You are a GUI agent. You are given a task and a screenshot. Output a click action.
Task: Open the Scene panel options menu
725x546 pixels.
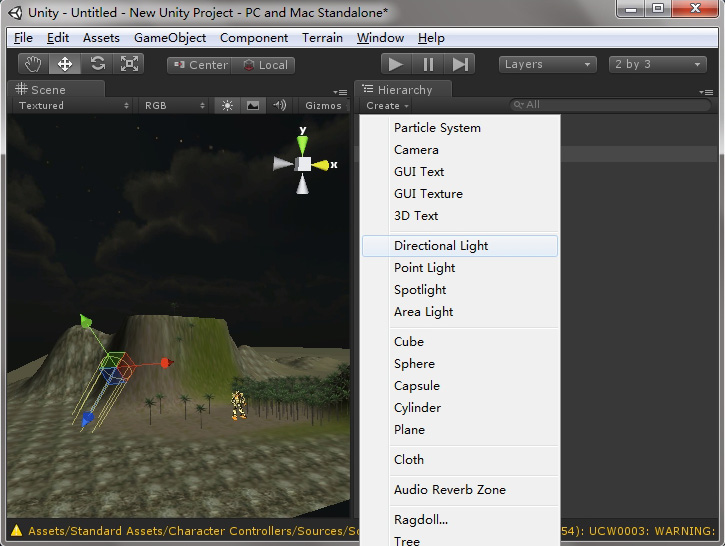coord(340,92)
